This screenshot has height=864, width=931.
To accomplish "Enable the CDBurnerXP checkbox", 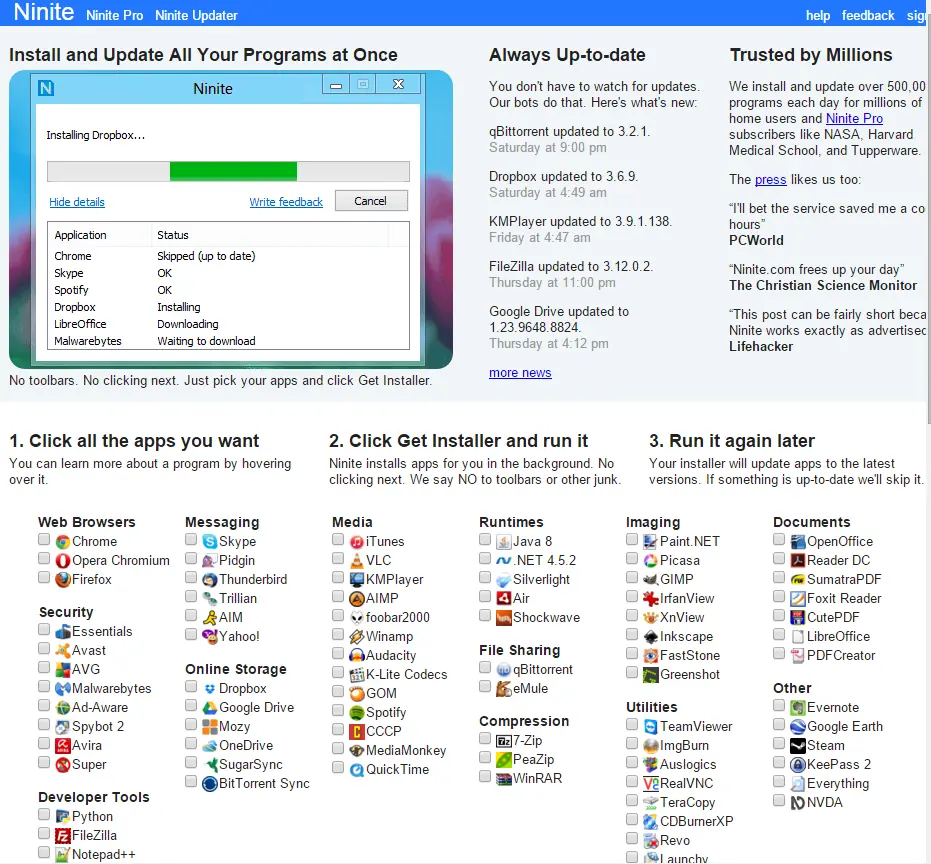I will [x=632, y=819].
